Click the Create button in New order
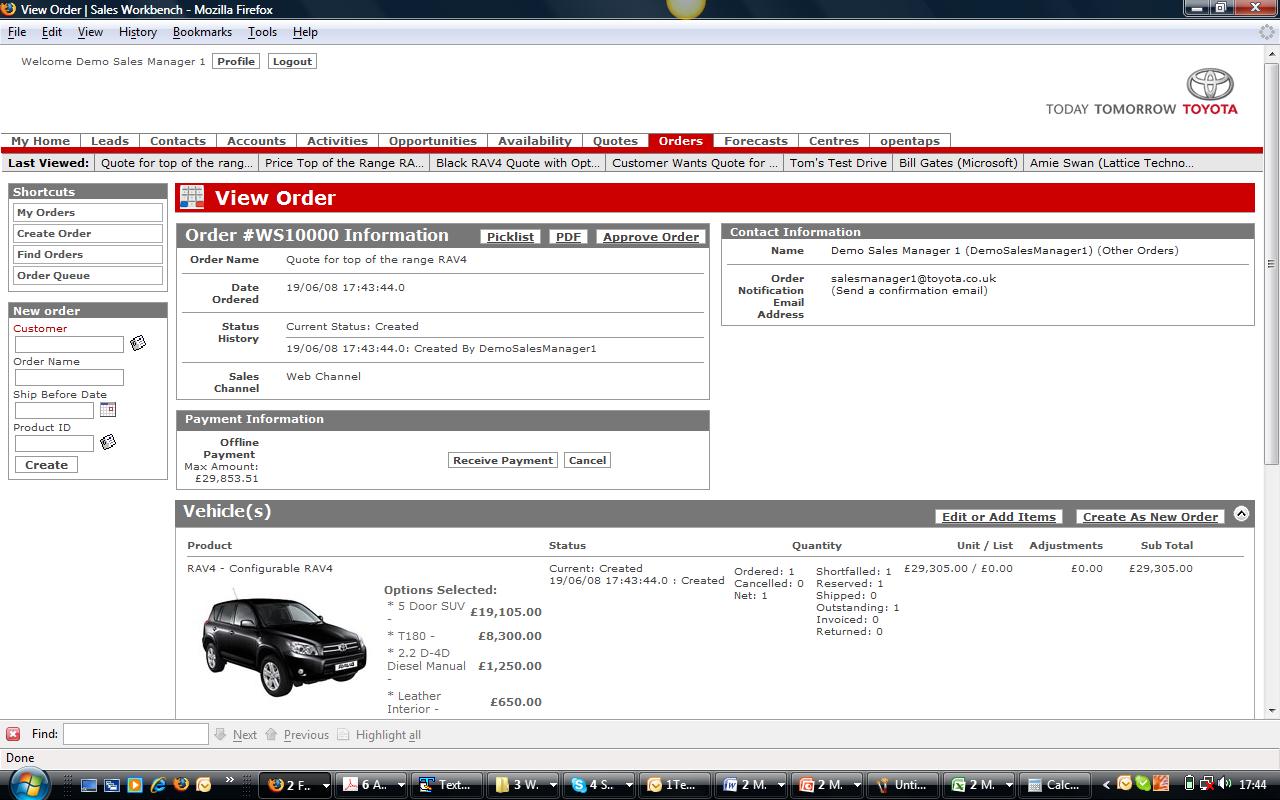The image size is (1280, 800). click(x=46, y=465)
